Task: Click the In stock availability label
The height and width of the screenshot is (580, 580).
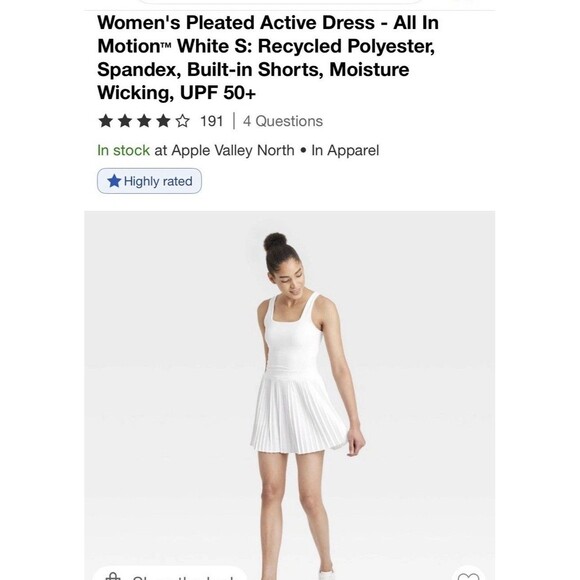Action: pyautogui.click(x=123, y=151)
